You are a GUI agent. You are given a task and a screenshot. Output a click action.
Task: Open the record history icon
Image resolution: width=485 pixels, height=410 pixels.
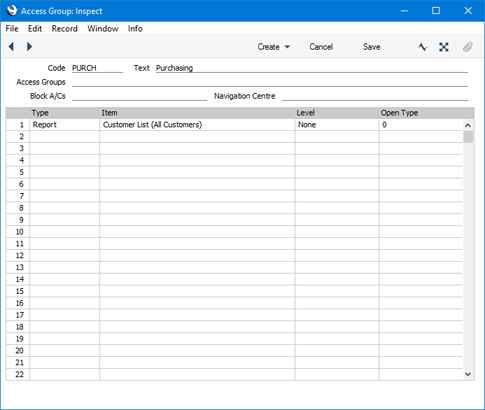[x=422, y=47]
